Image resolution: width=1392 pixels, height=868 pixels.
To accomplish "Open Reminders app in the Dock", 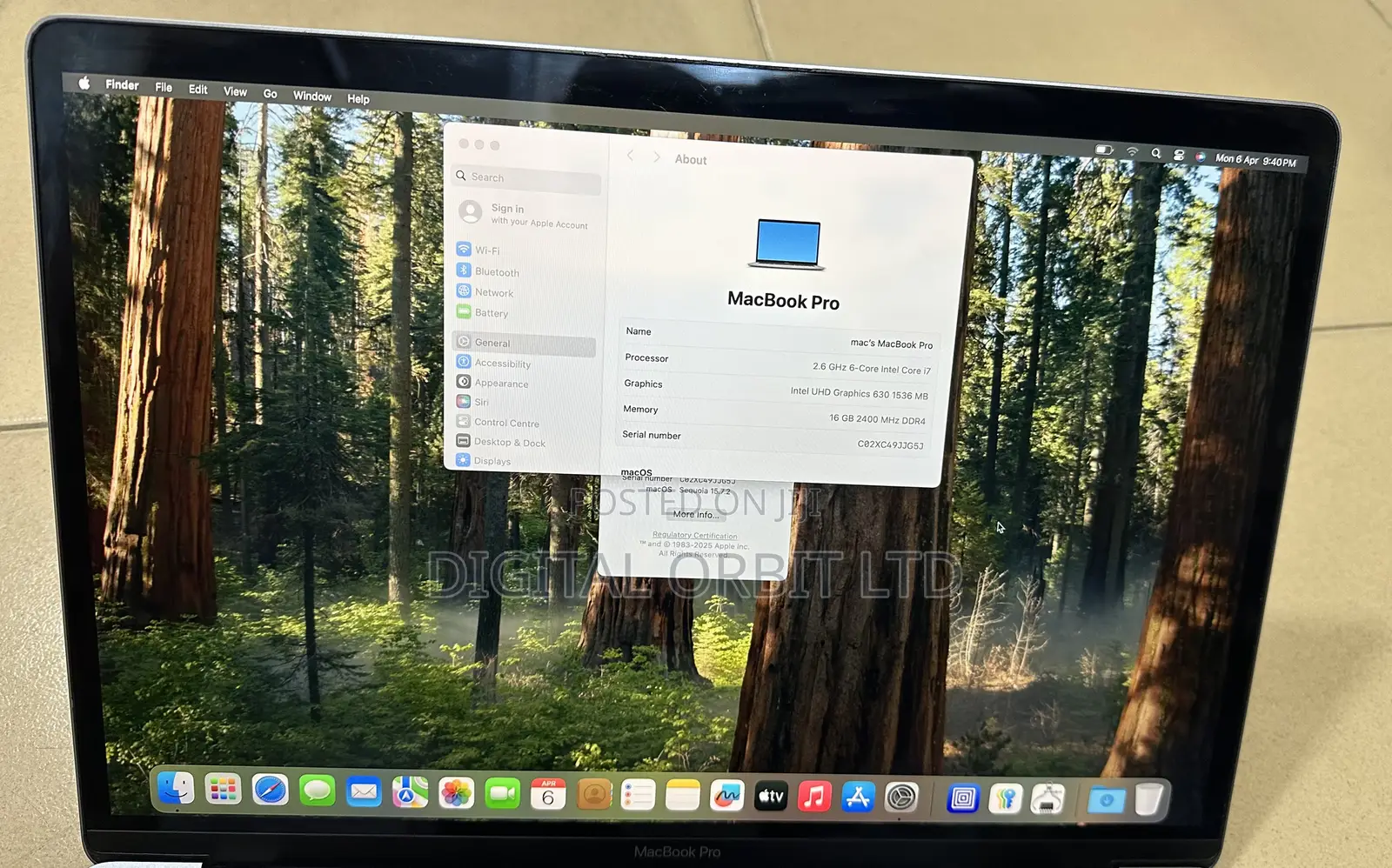I will point(639,795).
